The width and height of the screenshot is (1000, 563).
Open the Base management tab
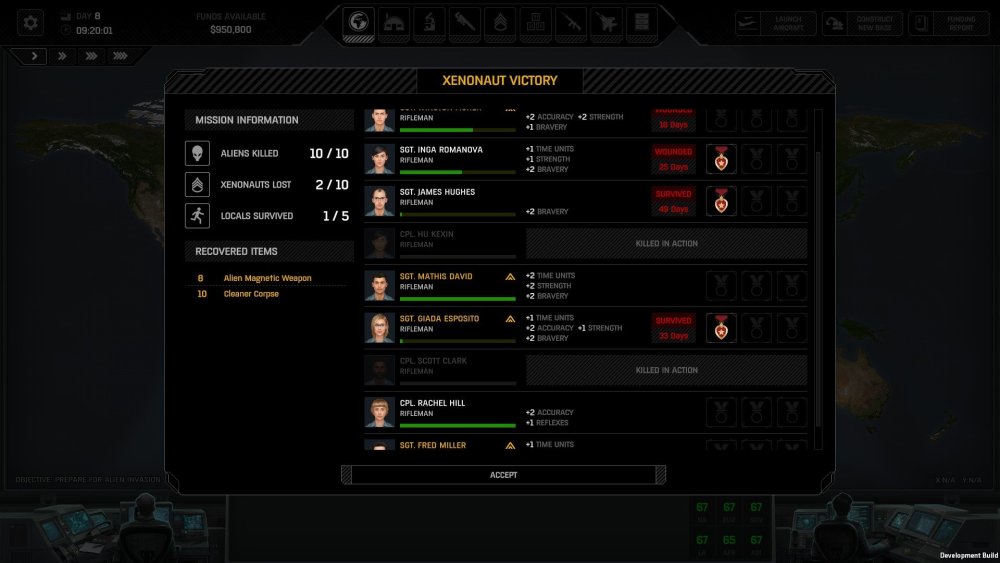coord(393,24)
